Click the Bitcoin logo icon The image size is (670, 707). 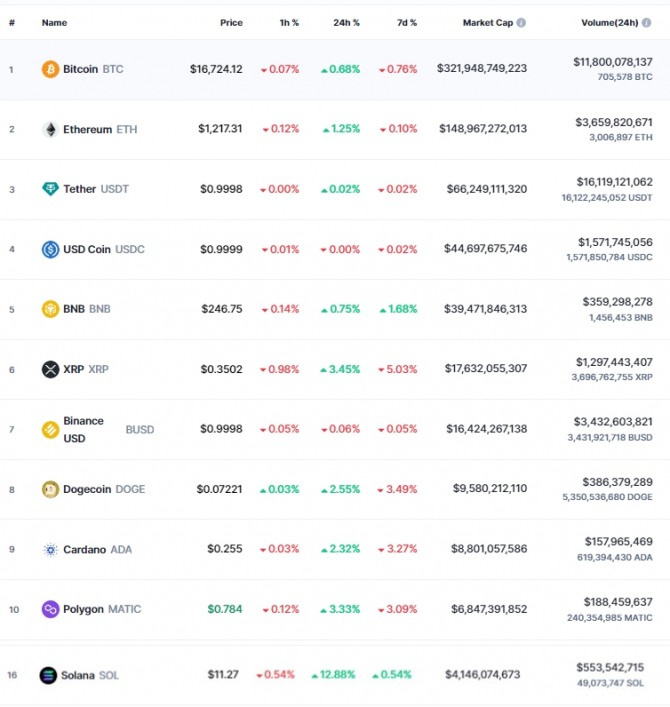coord(50,69)
